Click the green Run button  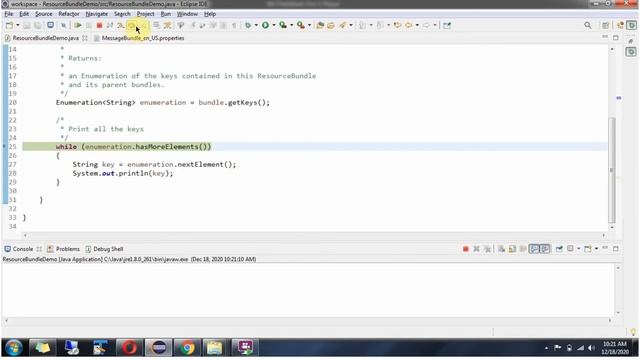(265, 25)
